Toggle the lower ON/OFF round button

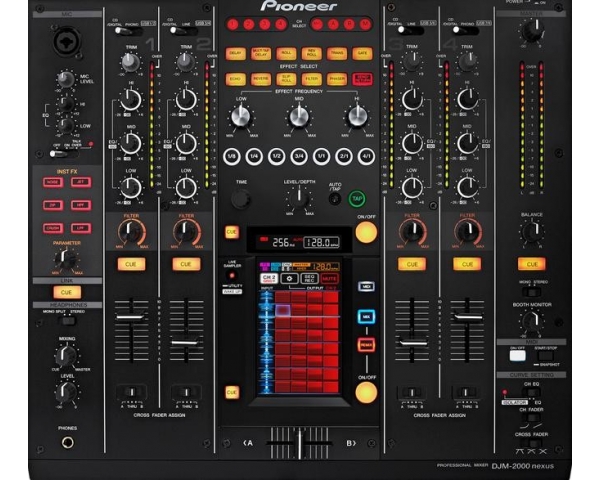(366, 393)
